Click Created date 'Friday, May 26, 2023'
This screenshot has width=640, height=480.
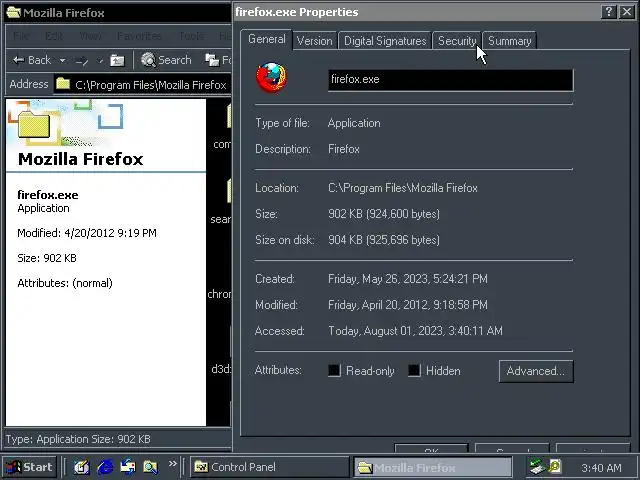408,279
